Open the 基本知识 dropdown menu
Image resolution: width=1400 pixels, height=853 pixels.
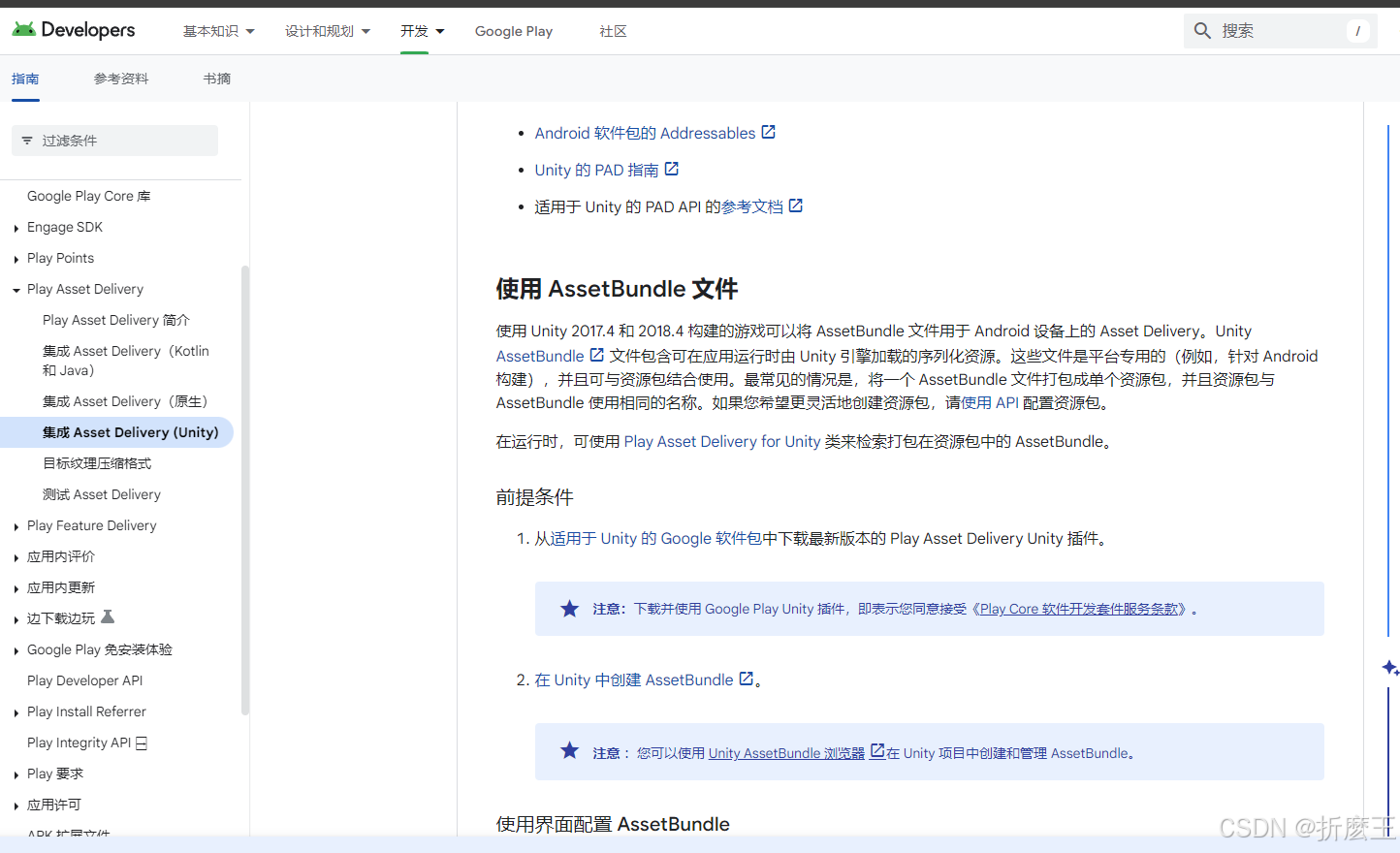(x=219, y=31)
